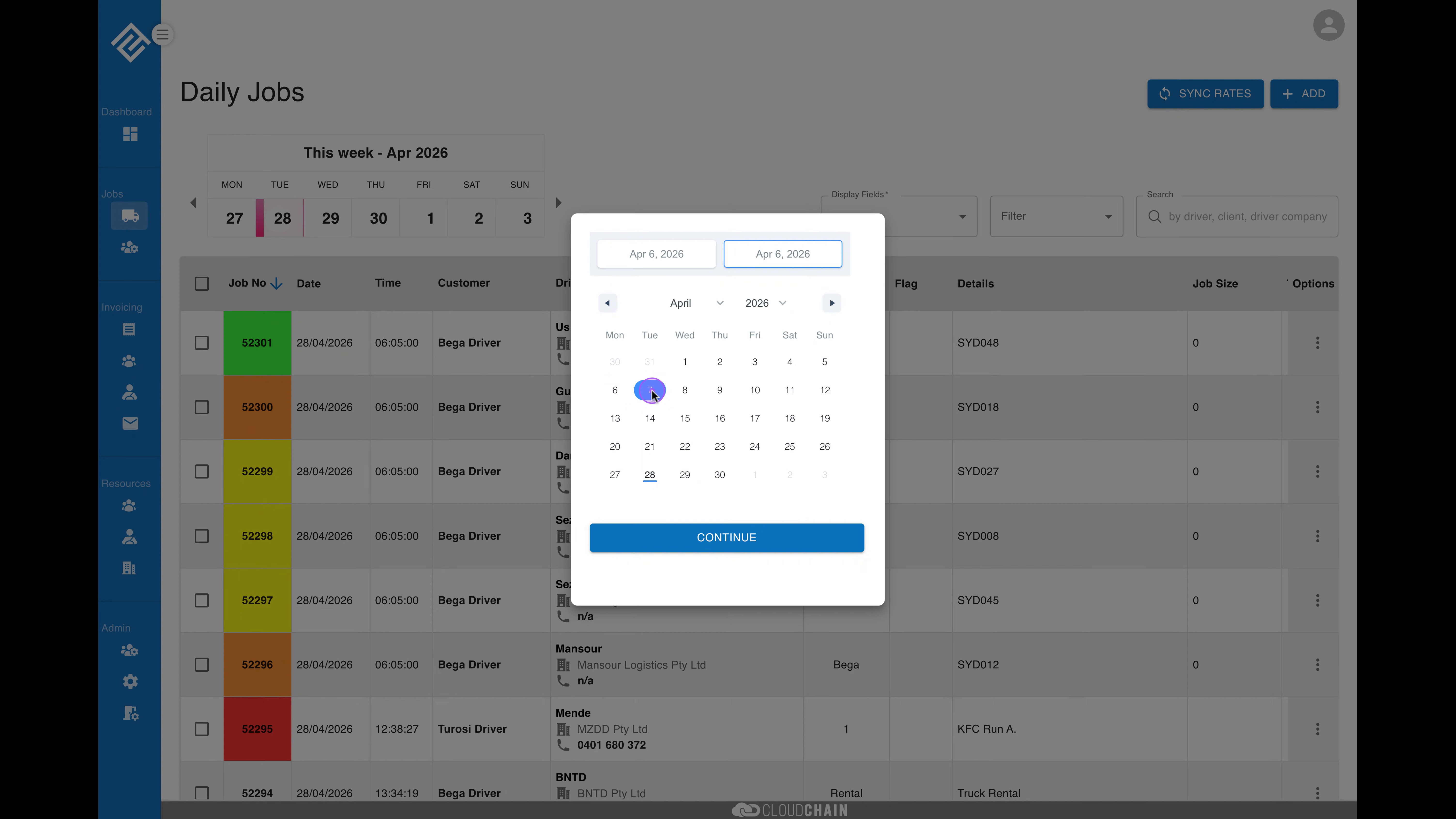1456x819 pixels.
Task: Open the Filter dropdown
Action: pyautogui.click(x=1056, y=216)
